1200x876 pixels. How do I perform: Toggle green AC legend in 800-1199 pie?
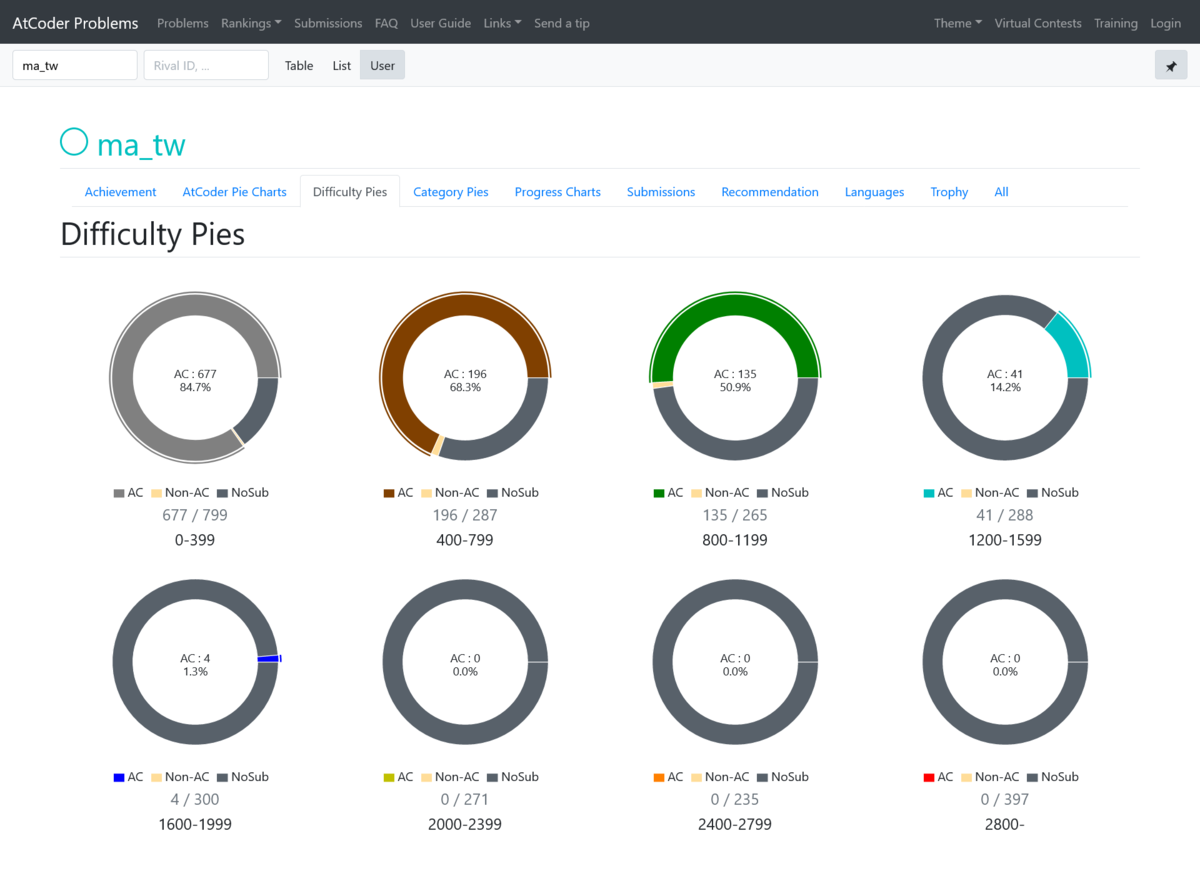[x=668, y=493]
